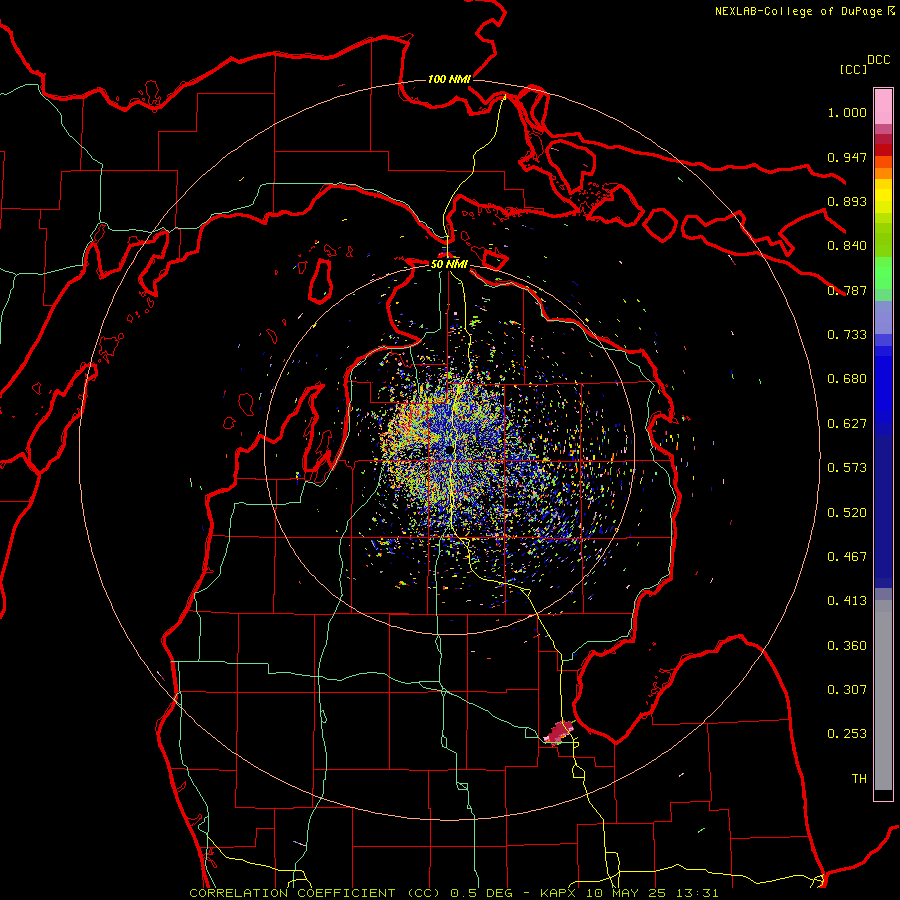The width and height of the screenshot is (900, 900).
Task: Click the 0.360 color scale value
Action: 847,646
